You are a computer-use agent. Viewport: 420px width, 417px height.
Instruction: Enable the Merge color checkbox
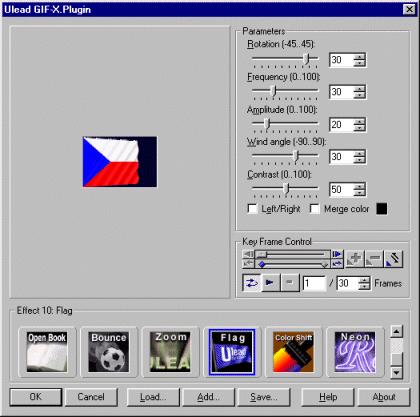pos(314,209)
